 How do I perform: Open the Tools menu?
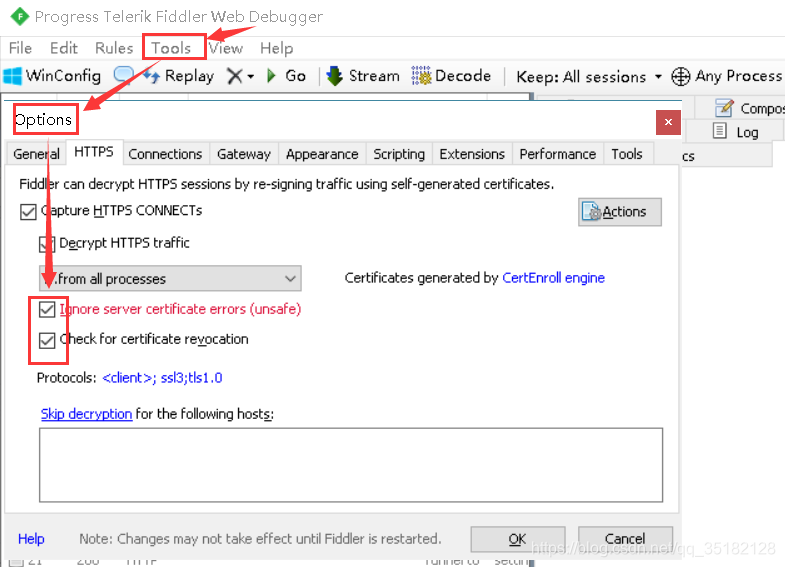click(x=171, y=48)
